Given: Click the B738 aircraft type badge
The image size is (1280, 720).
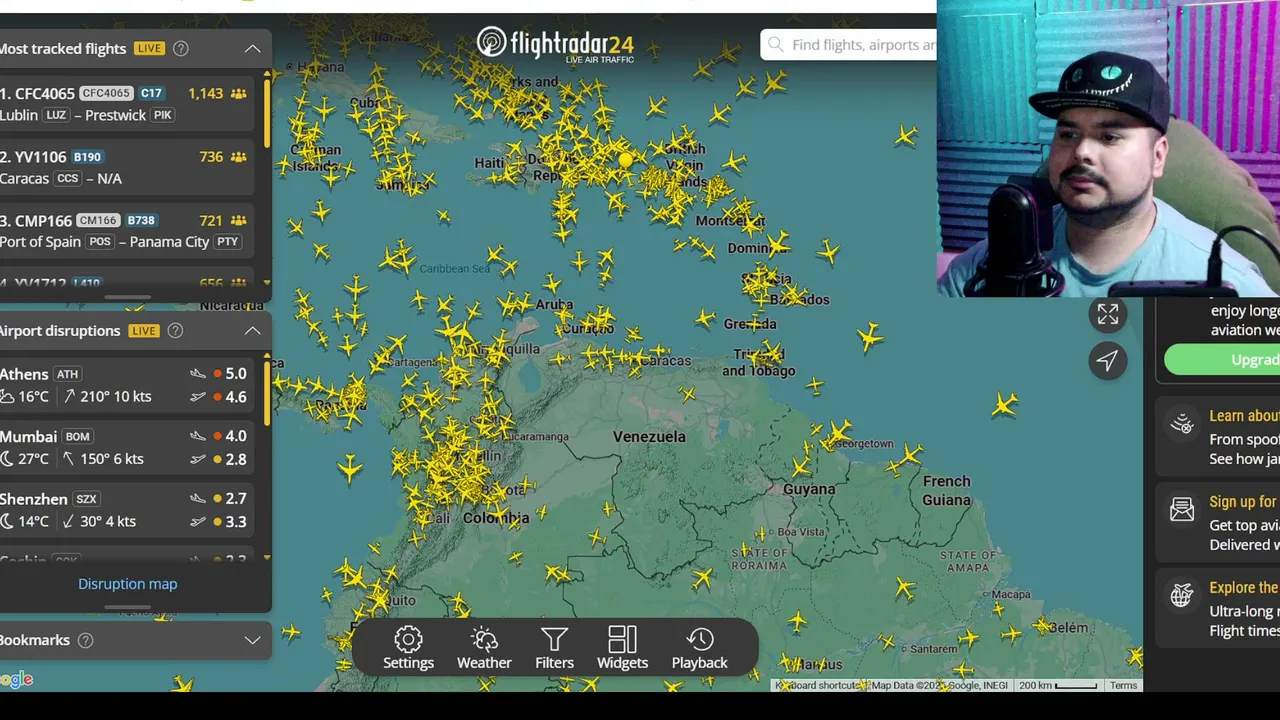Looking at the screenshot, I should (x=141, y=220).
